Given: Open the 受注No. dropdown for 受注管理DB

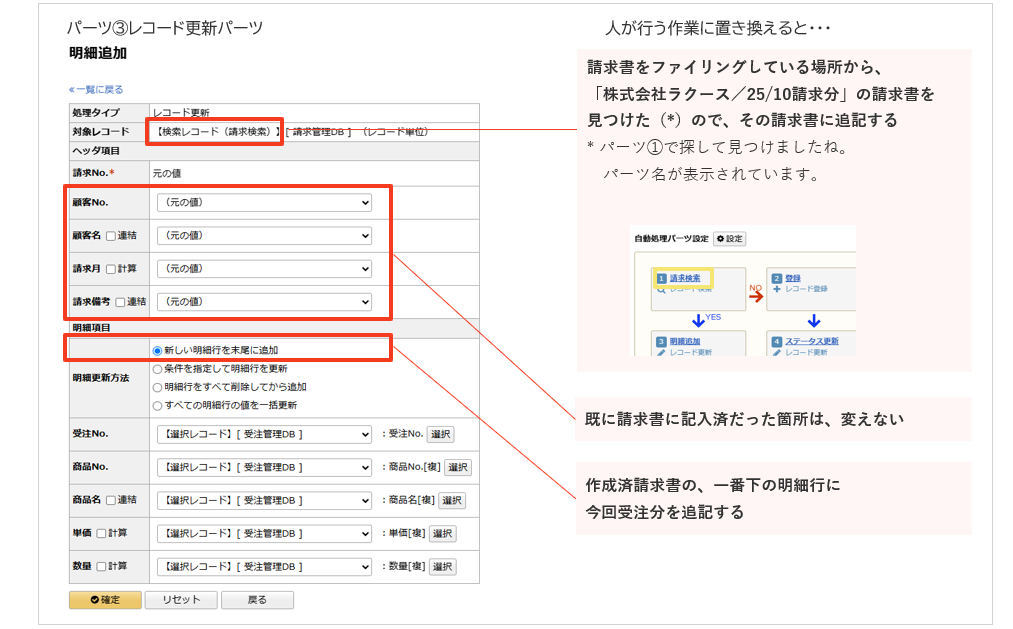Looking at the screenshot, I should tap(264, 433).
